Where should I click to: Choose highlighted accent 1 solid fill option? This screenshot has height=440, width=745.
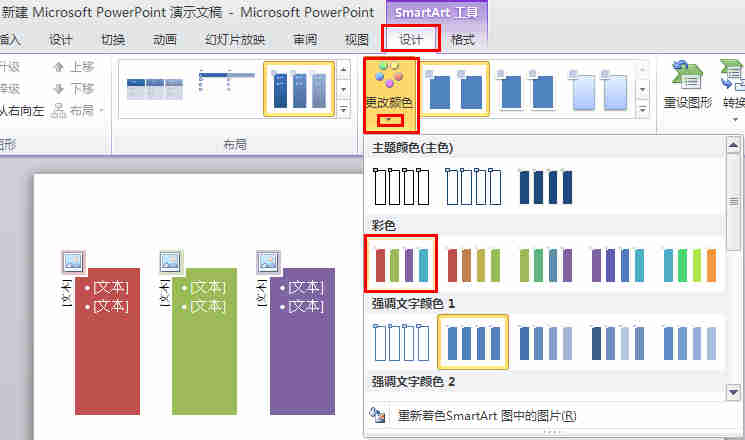click(x=473, y=342)
